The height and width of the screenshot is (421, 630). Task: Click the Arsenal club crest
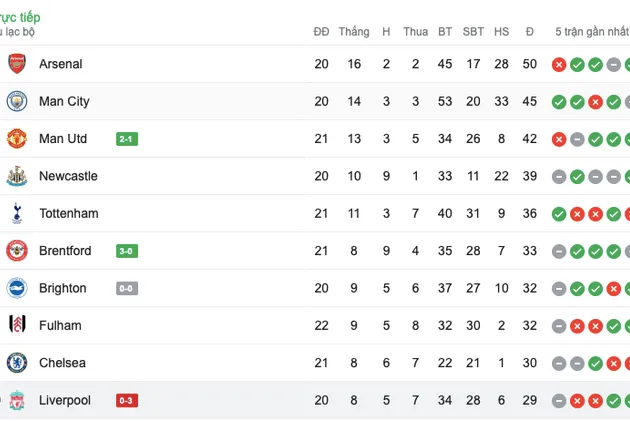(x=17, y=63)
